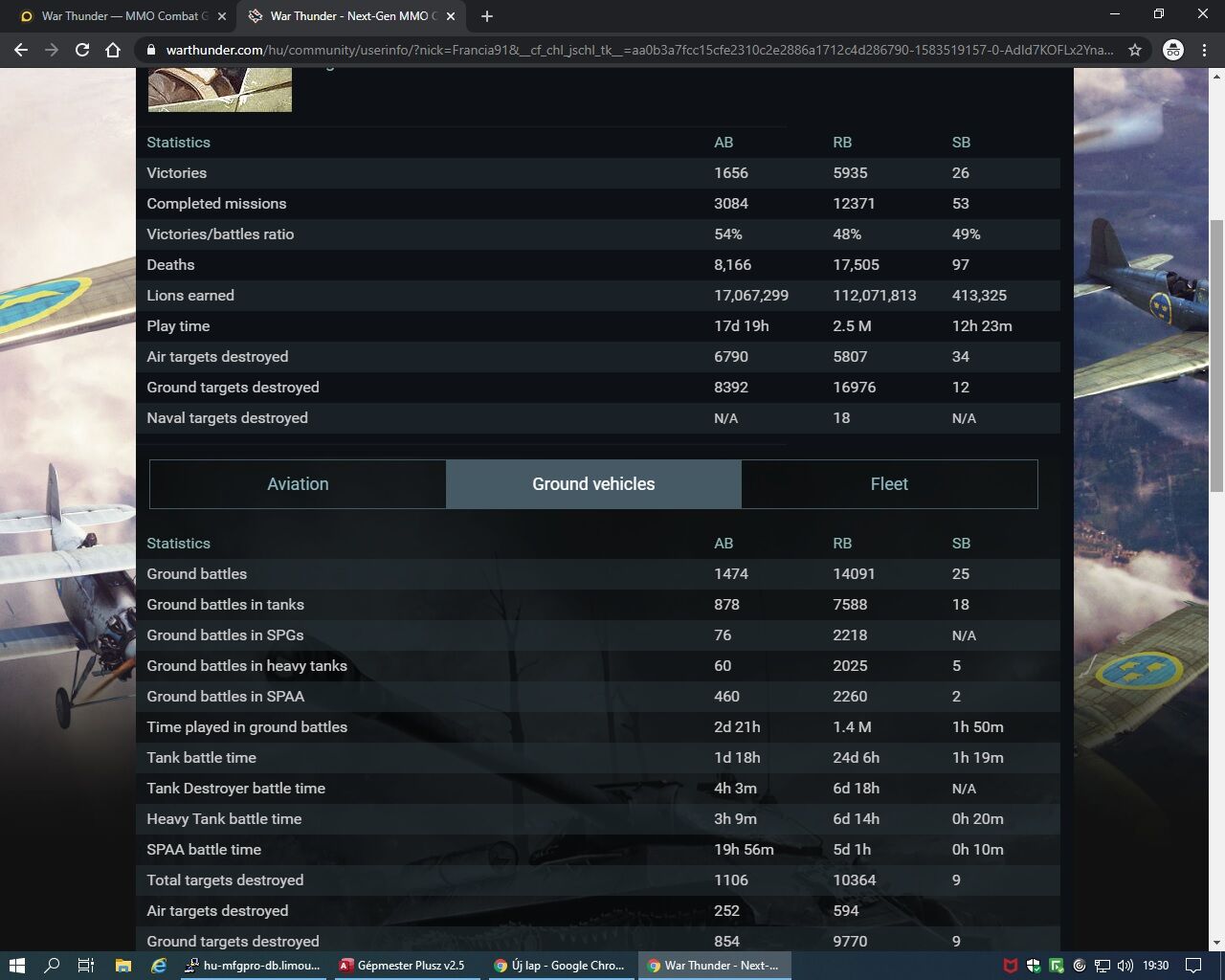
Task: Click Victories/battles ratio AB value 54%
Action: 728,234
